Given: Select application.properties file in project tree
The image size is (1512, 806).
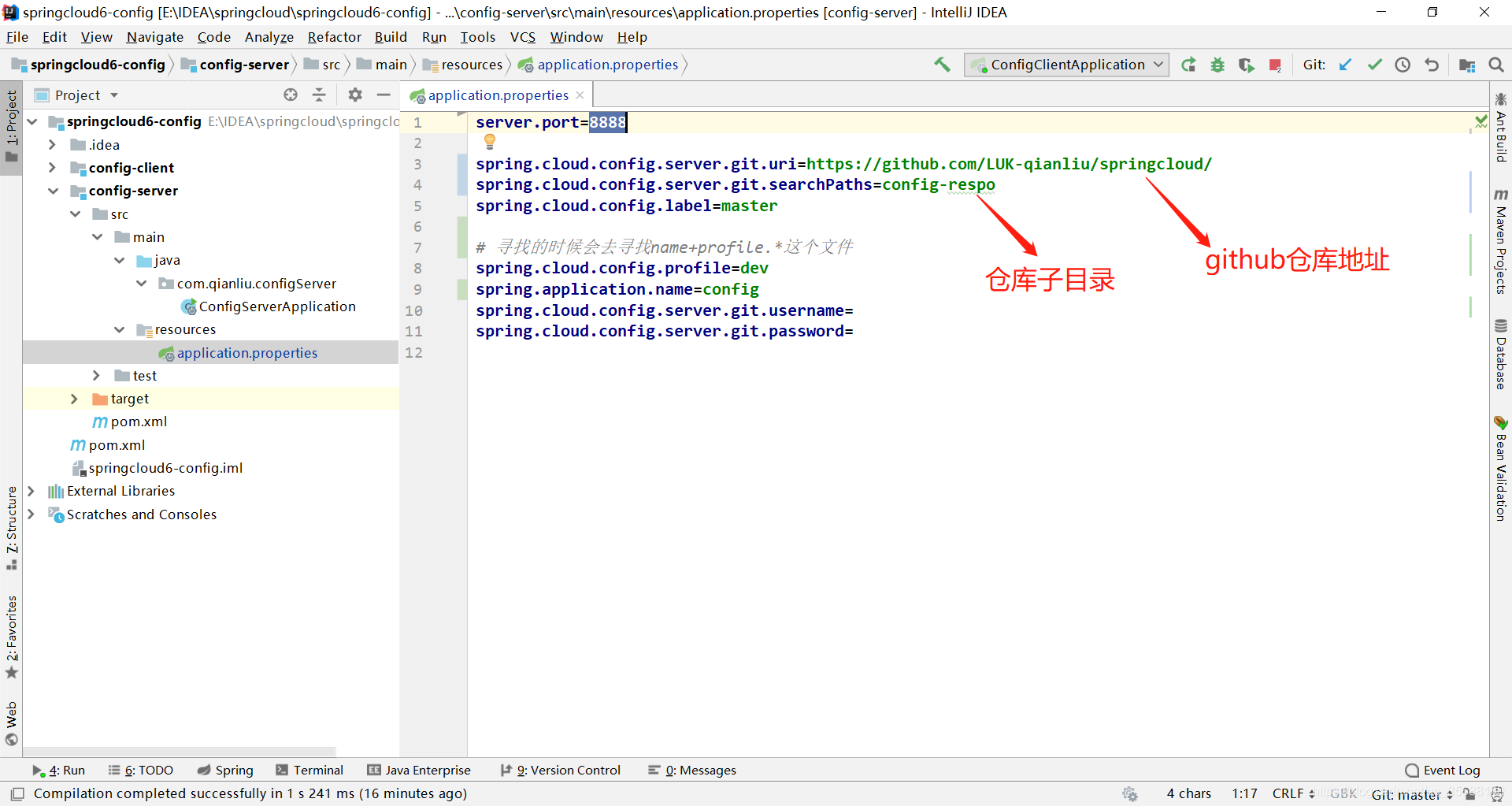Looking at the screenshot, I should point(246,353).
